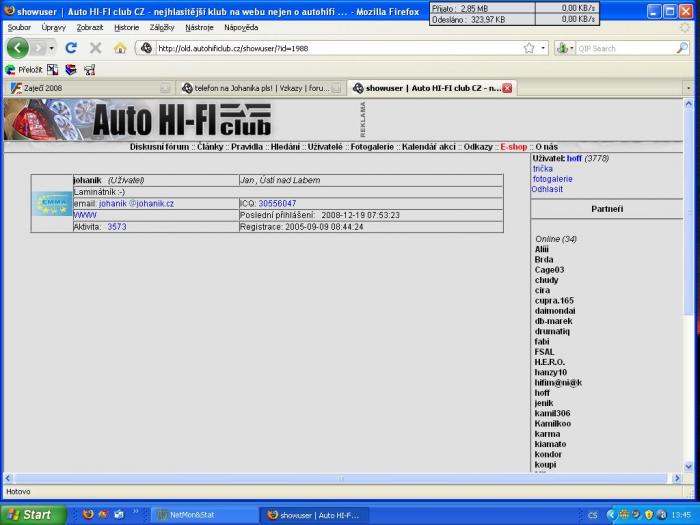Open the Články navigation link
This screenshot has height=525, width=700.
tap(210, 147)
